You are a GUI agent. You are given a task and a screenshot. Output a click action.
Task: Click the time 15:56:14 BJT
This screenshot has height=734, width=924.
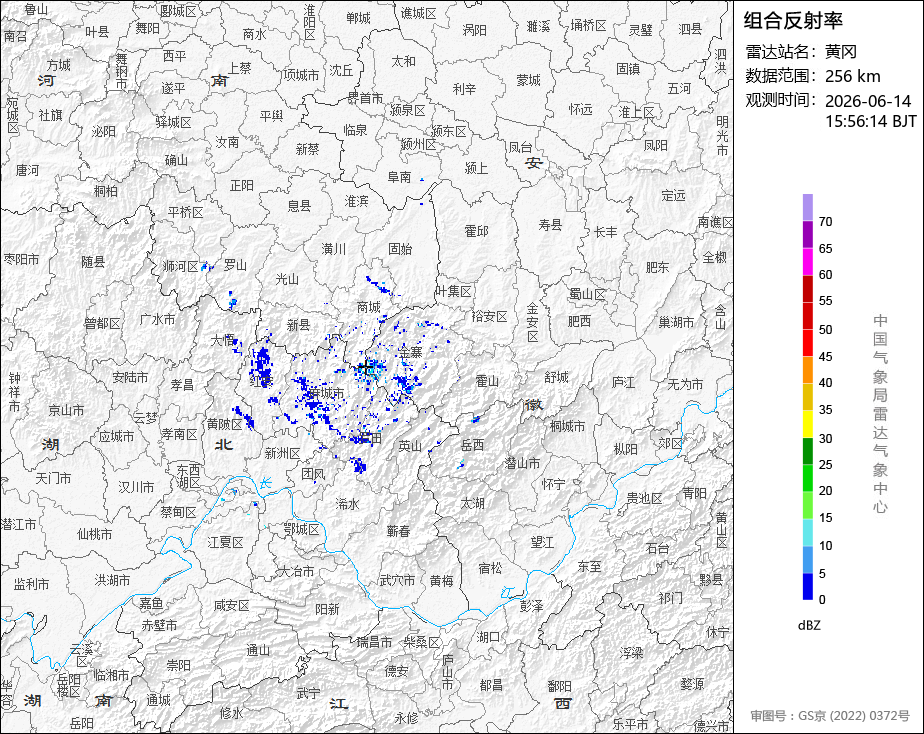pyautogui.click(x=870, y=121)
